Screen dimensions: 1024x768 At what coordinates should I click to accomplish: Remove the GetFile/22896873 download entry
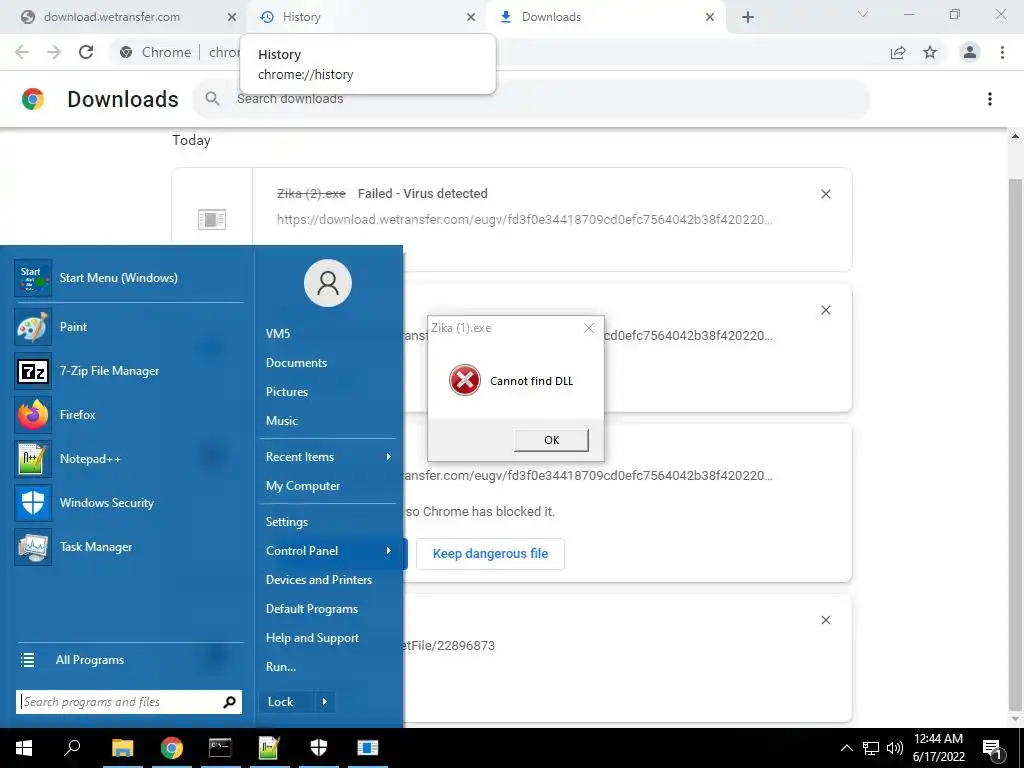coord(825,620)
